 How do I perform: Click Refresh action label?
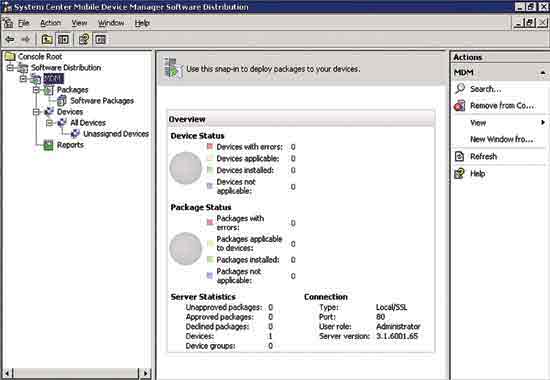click(x=483, y=156)
